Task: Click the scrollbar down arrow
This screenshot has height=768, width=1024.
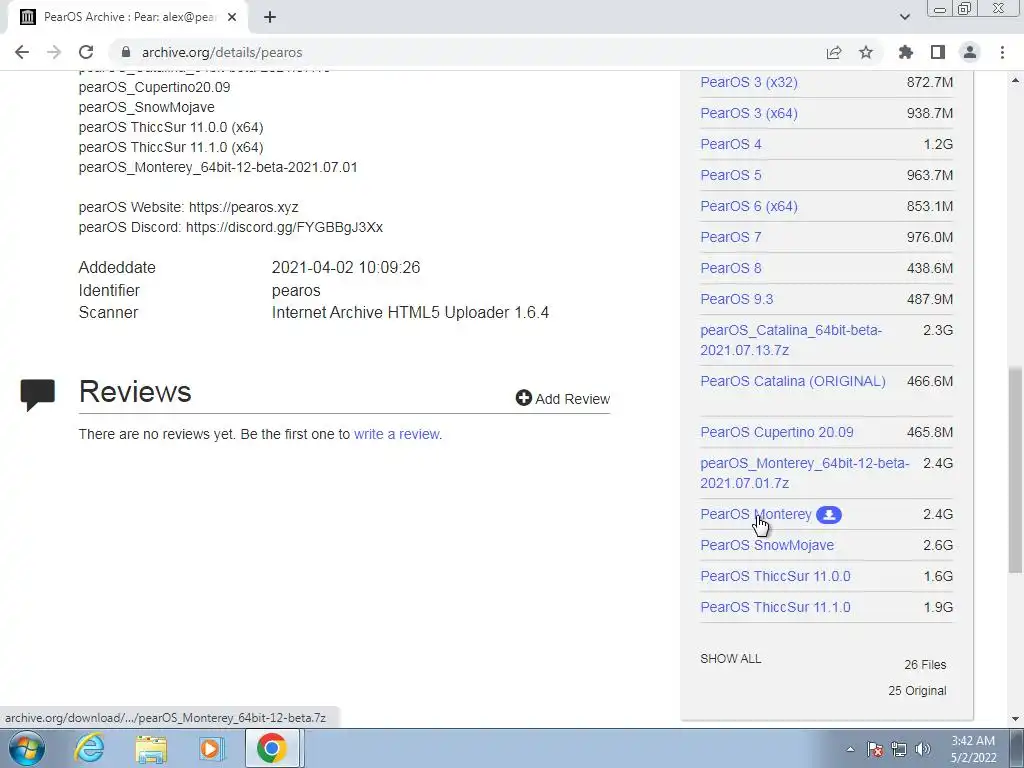Action: 1015,718
